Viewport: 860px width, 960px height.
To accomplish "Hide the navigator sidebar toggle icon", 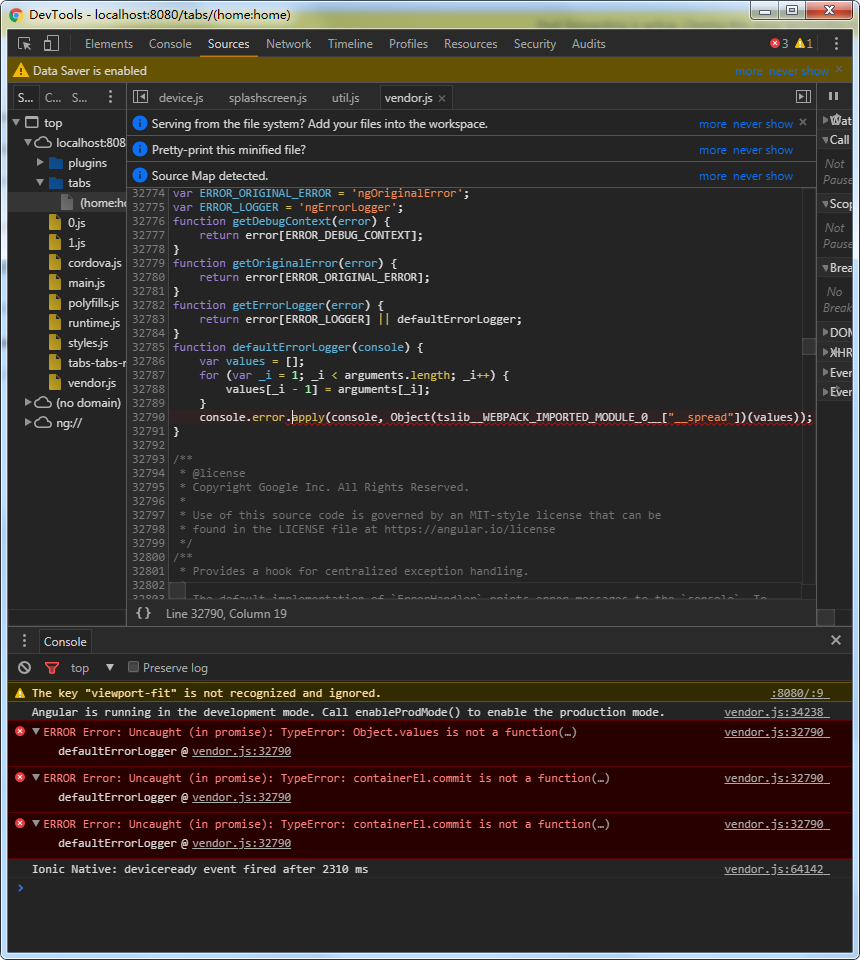I will (x=141, y=97).
